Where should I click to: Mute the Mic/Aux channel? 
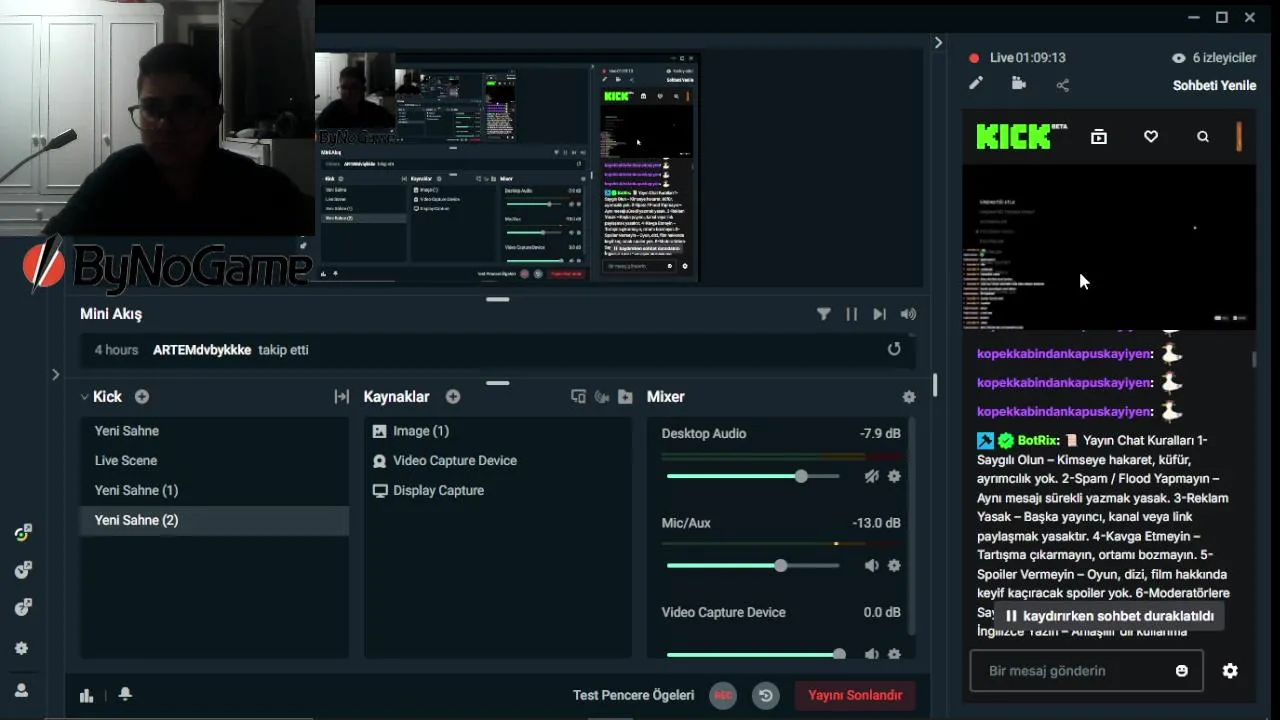(x=871, y=565)
